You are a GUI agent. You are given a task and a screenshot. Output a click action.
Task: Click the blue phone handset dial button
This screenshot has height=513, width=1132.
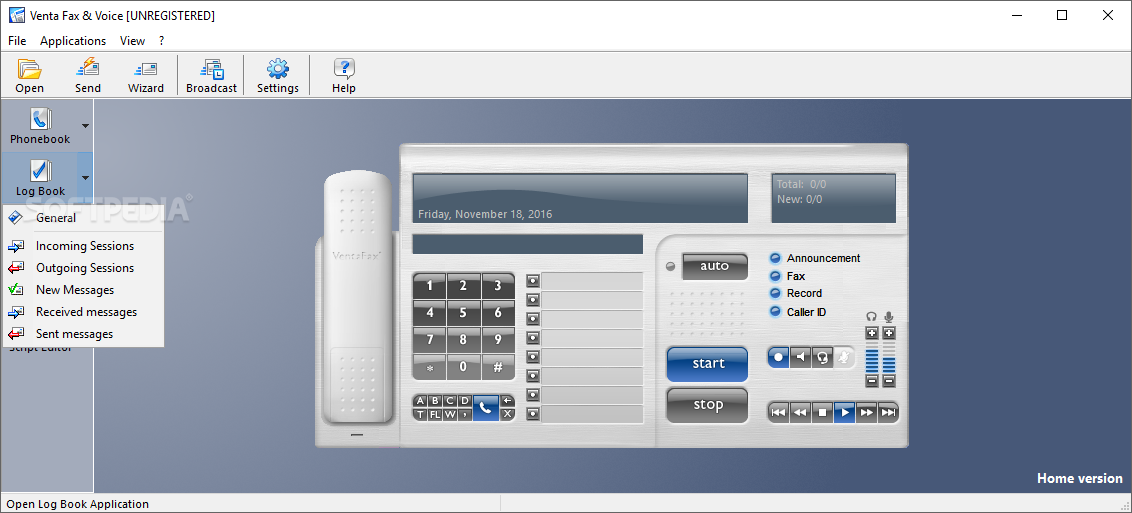tap(485, 407)
